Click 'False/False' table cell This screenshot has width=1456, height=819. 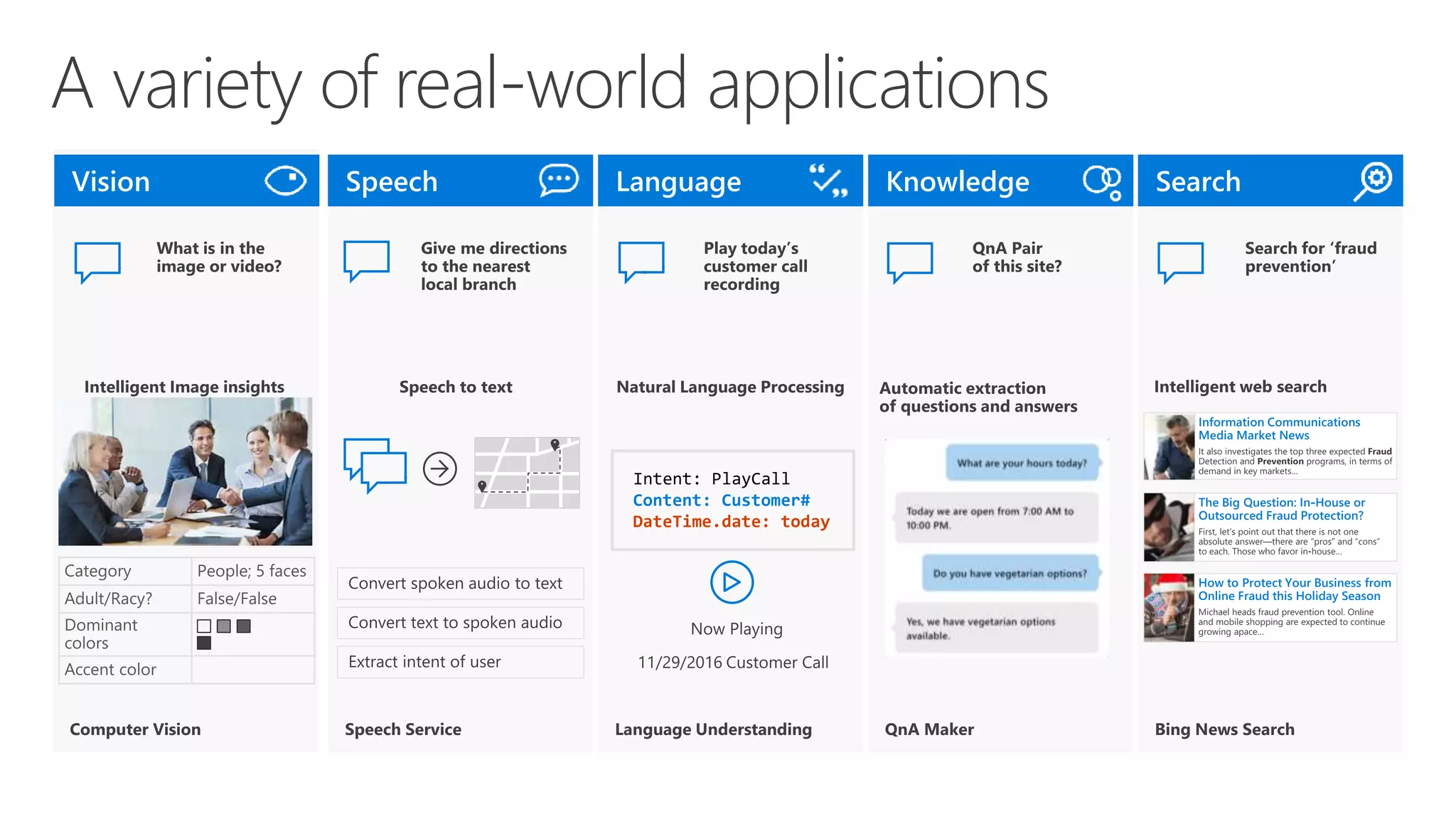click(x=252, y=599)
